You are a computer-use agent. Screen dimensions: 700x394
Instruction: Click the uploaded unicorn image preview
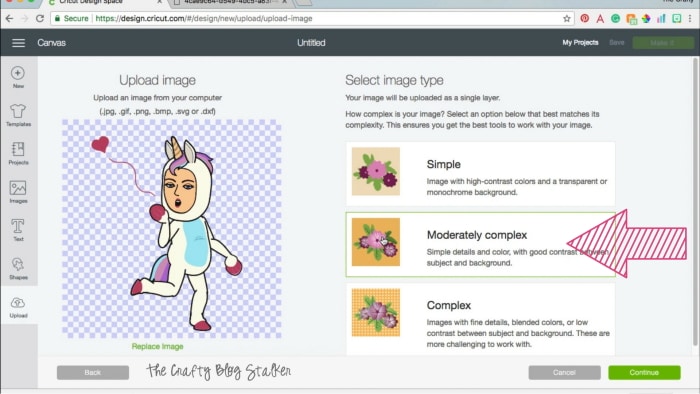click(x=172, y=228)
